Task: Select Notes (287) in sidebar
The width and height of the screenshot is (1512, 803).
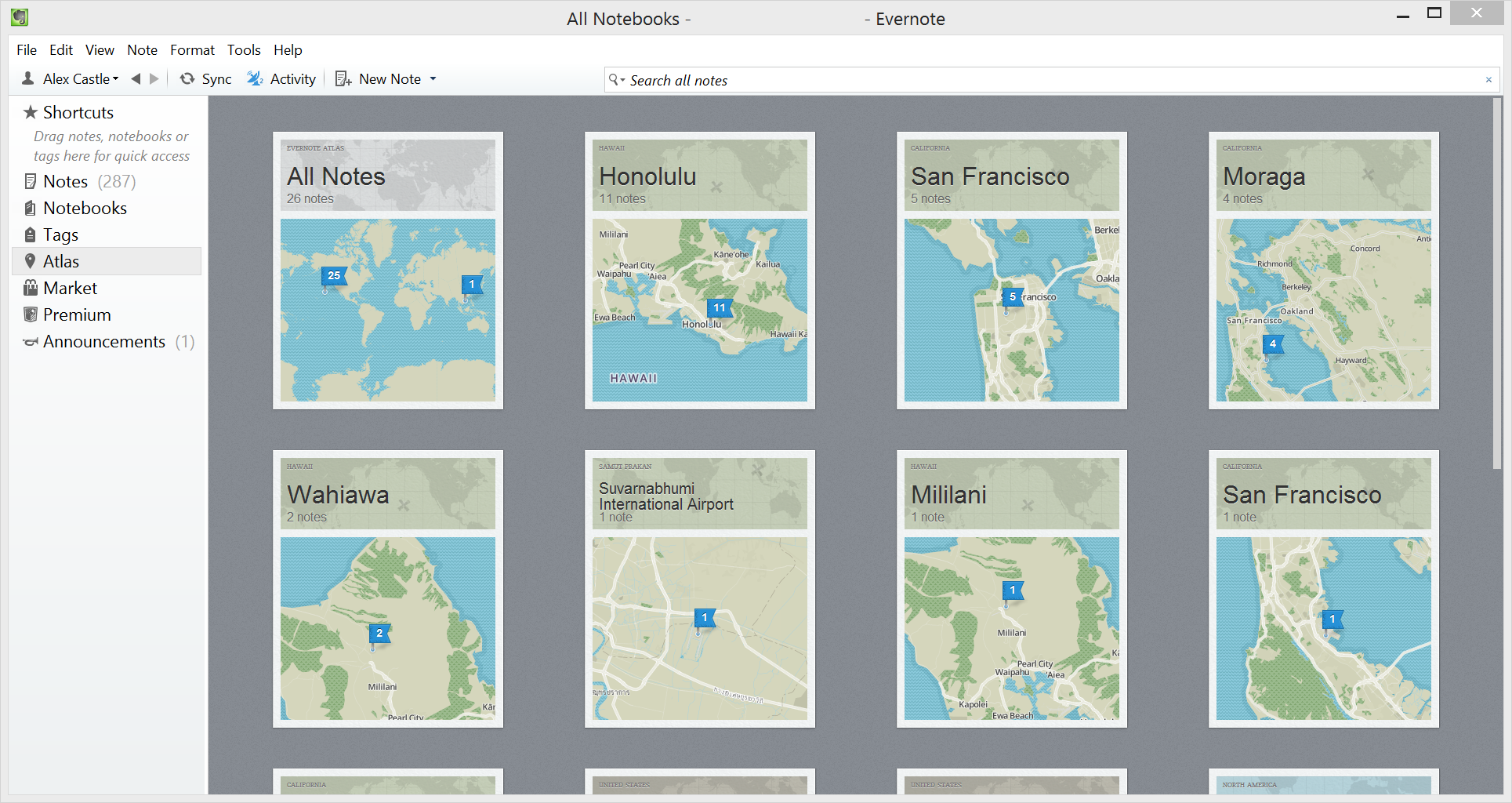Action: click(107, 181)
